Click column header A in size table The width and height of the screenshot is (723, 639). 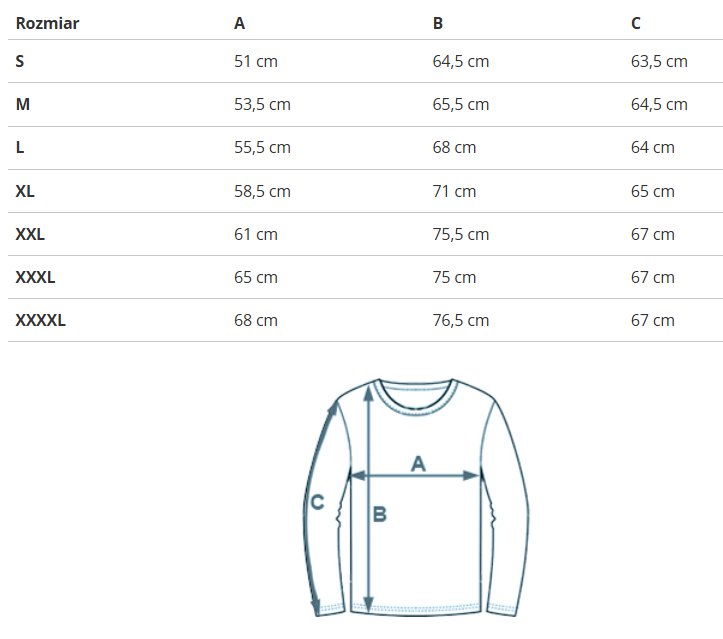coord(239,23)
